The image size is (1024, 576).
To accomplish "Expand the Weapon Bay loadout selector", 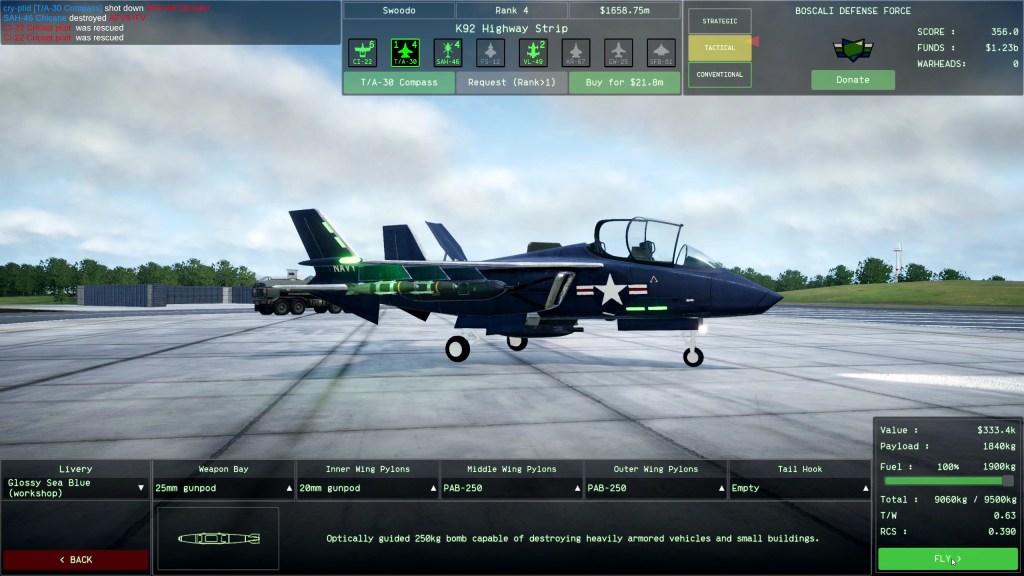I will coord(223,488).
